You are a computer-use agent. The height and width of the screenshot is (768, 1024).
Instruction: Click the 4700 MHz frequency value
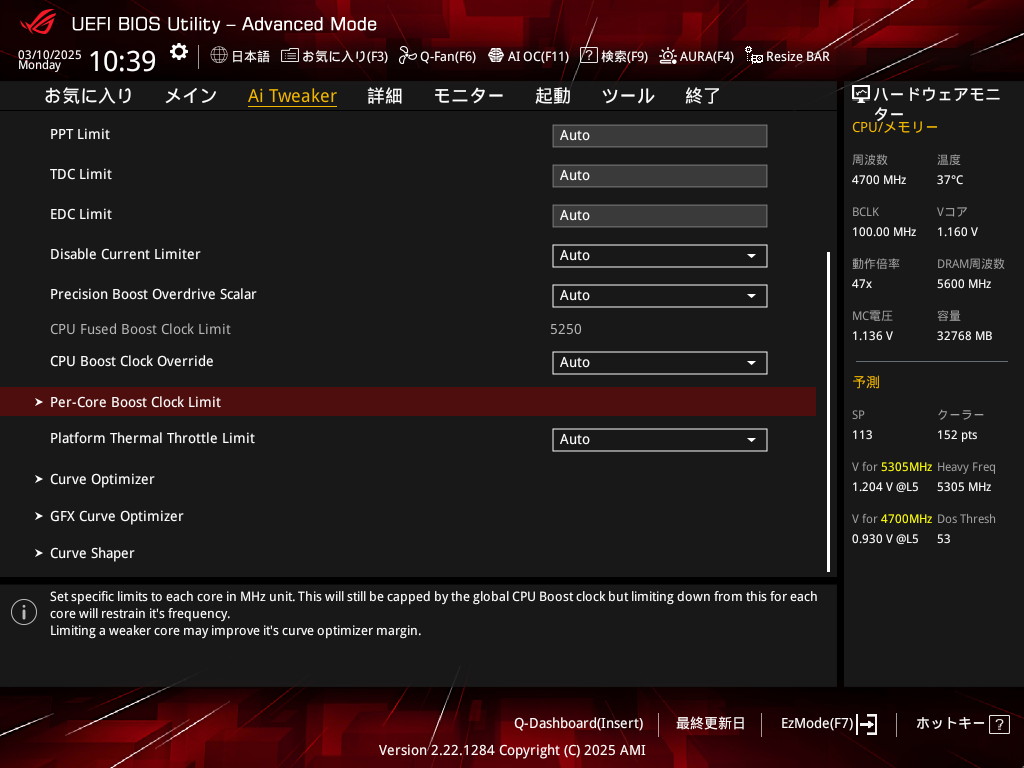coord(879,180)
